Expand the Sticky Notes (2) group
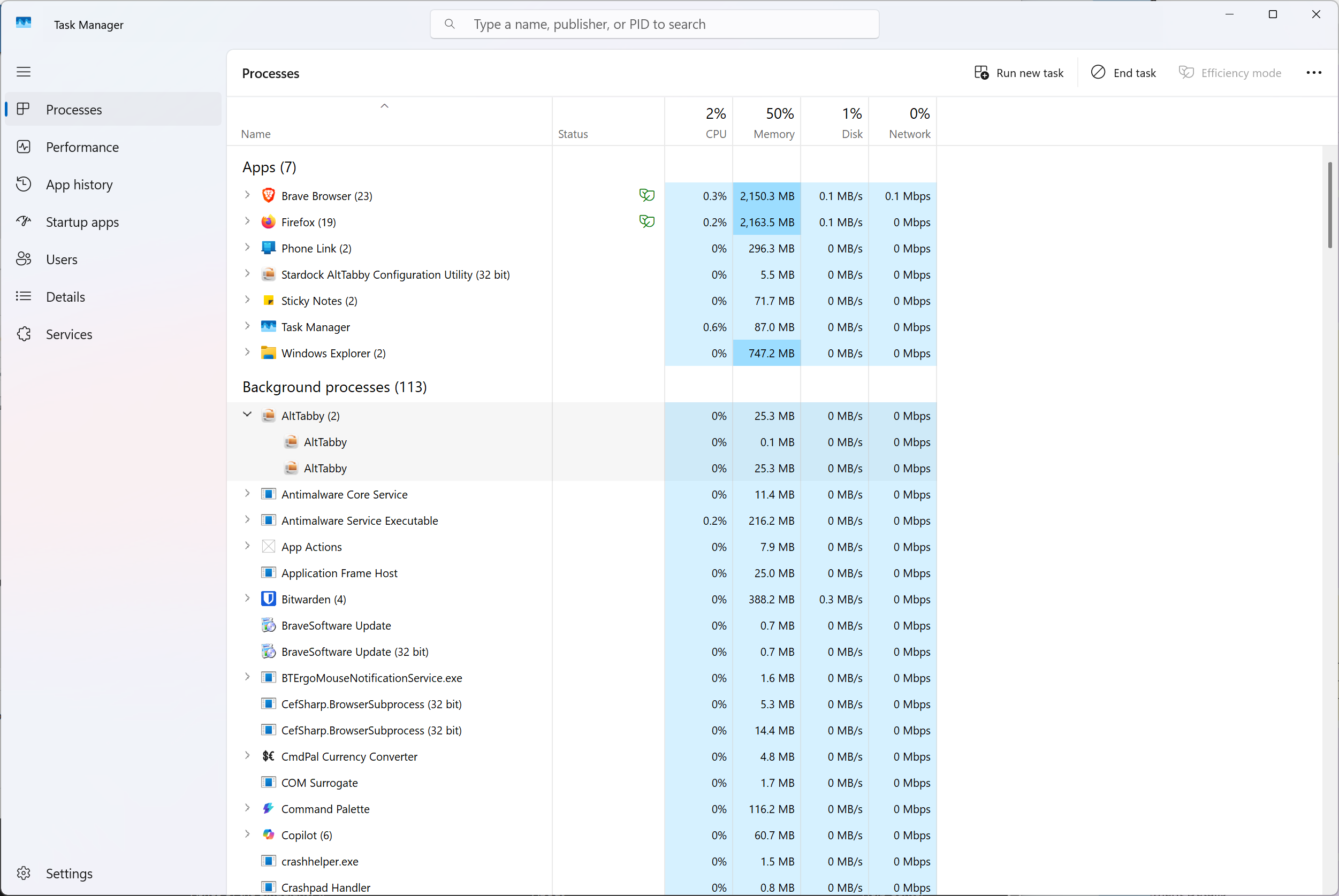Image resolution: width=1339 pixels, height=896 pixels. pyautogui.click(x=247, y=300)
